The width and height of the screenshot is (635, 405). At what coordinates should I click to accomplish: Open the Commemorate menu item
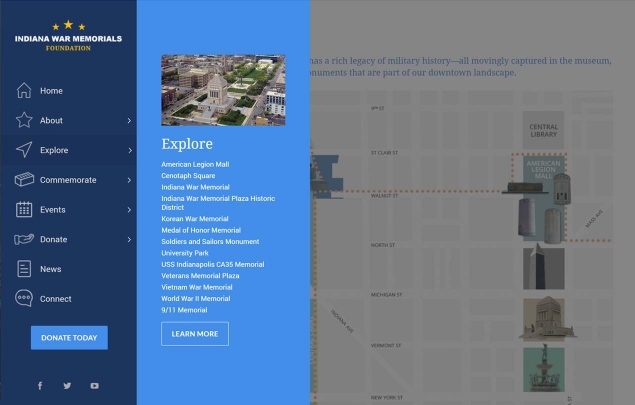click(68, 180)
